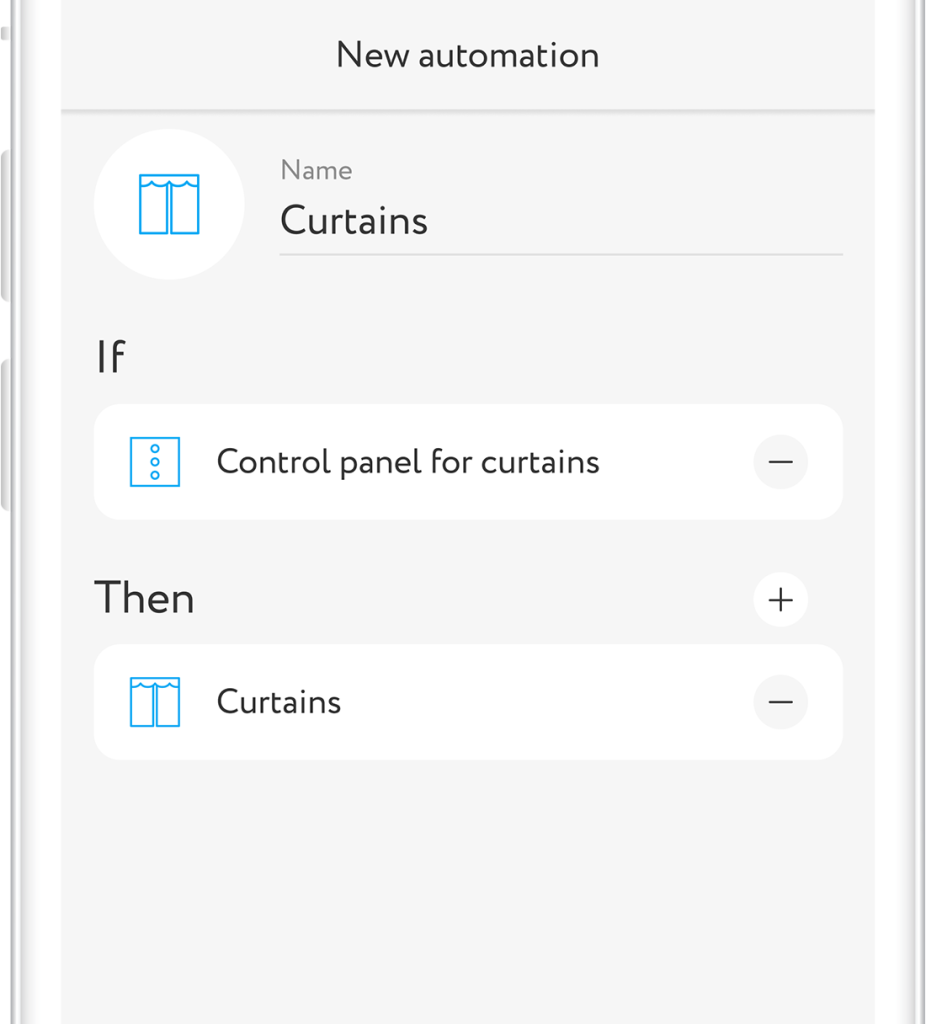Click the Then section heading
926x1024 pixels.
(144, 599)
